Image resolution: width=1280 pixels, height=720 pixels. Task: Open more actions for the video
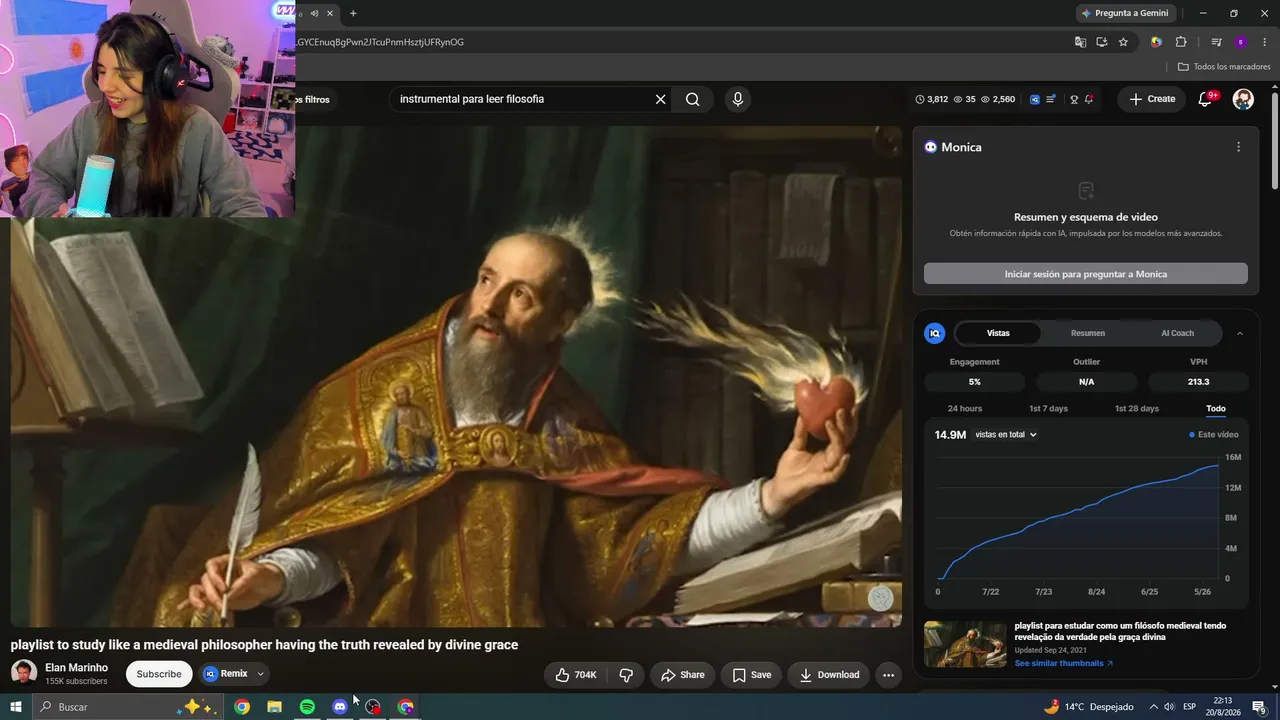tap(888, 675)
